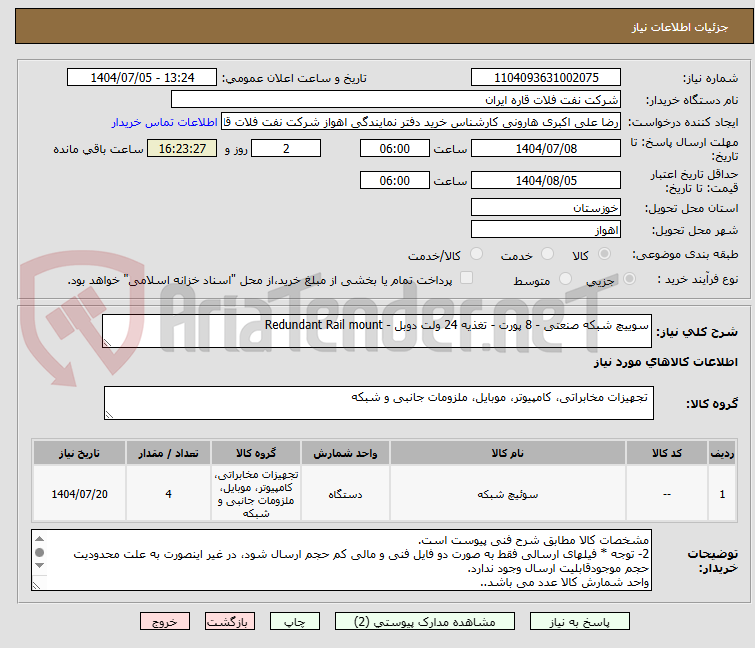Click the پاسخ به نیاز button

[x=580, y=622]
